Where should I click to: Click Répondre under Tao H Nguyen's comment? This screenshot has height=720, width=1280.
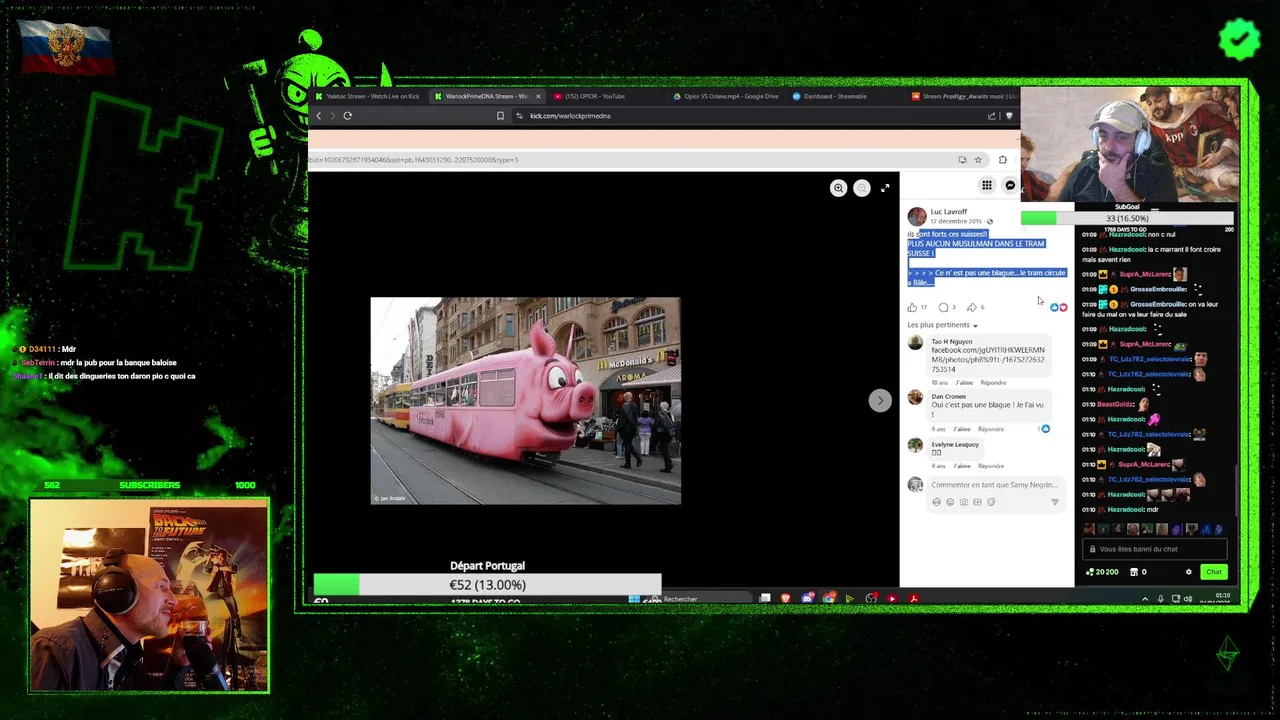993,382
